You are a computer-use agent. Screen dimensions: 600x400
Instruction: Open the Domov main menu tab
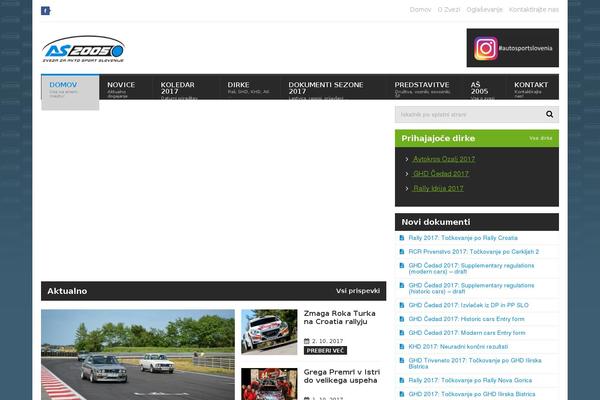click(70, 92)
